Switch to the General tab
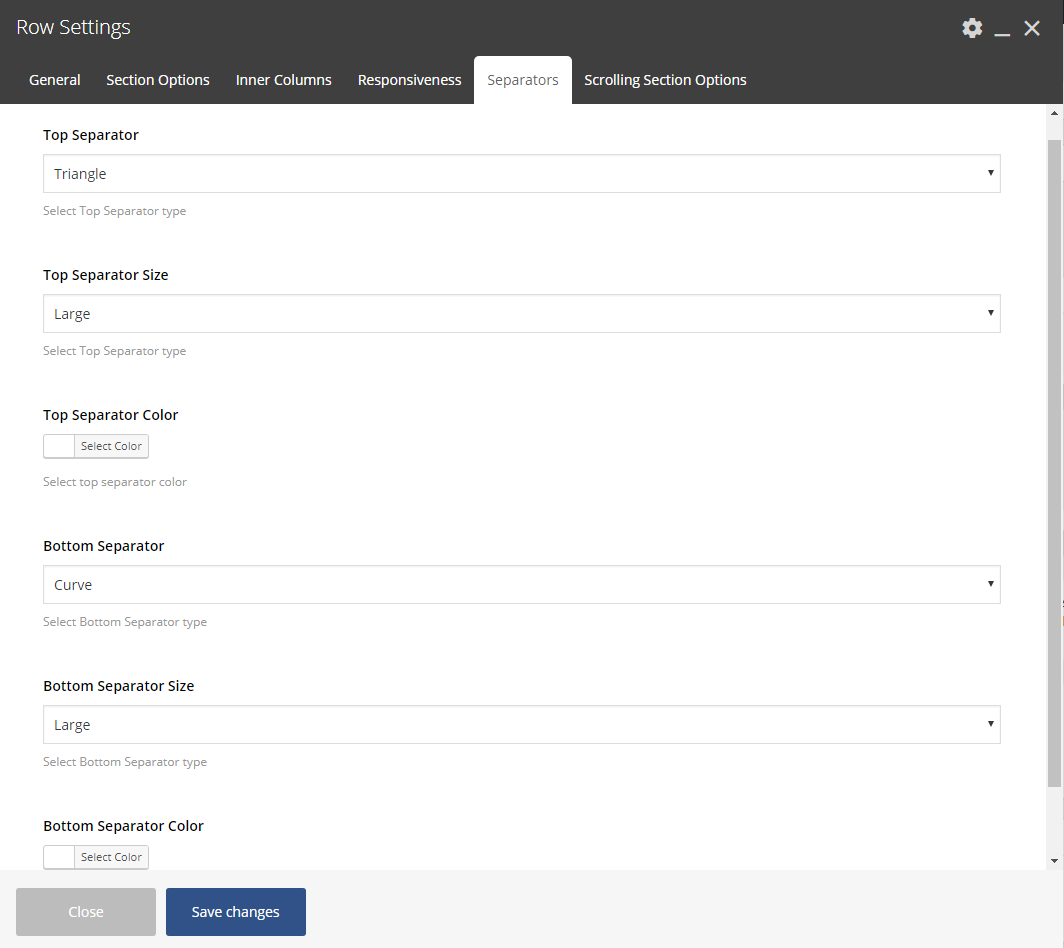Screen dimensions: 1064x948 (54, 80)
